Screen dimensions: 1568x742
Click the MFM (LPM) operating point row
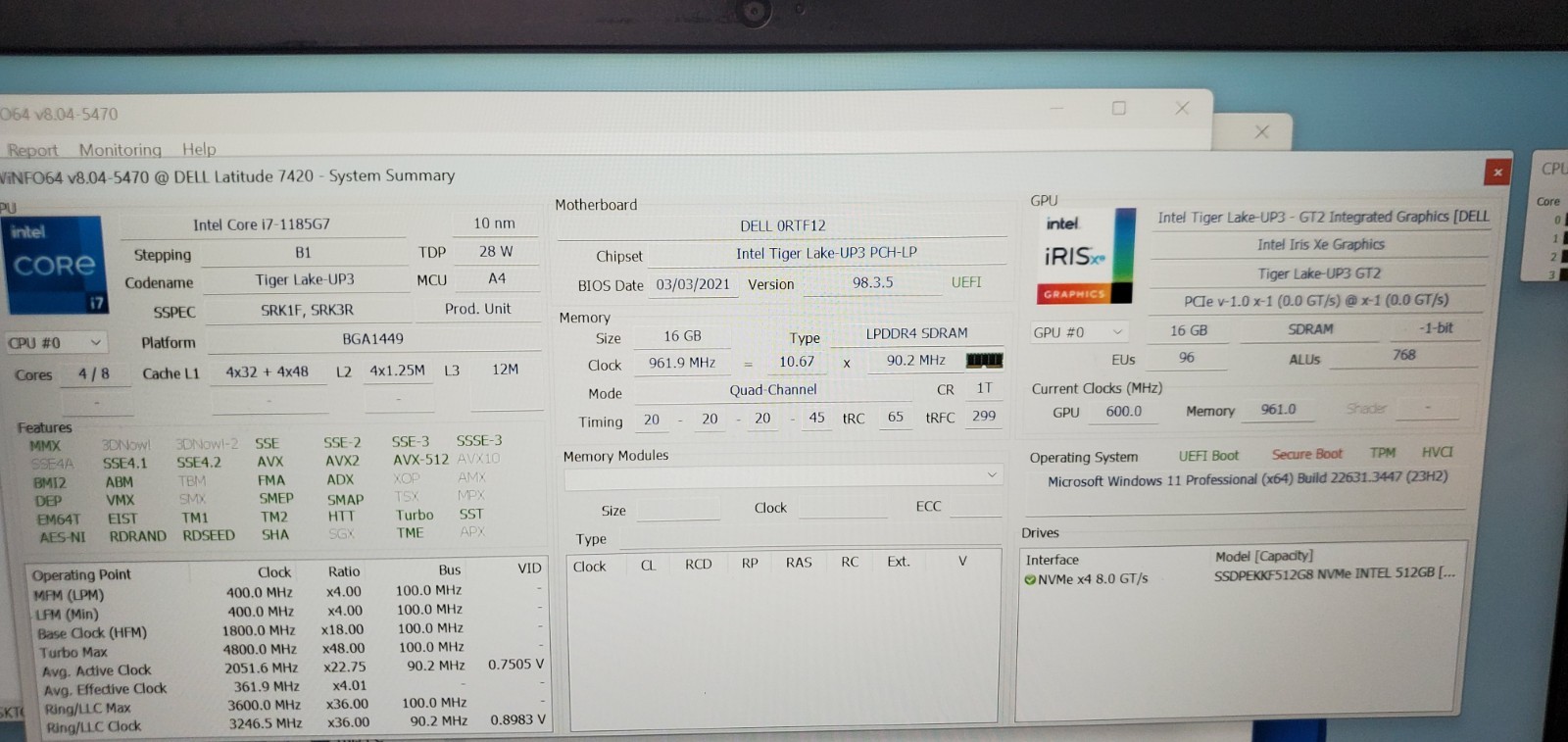286,593
